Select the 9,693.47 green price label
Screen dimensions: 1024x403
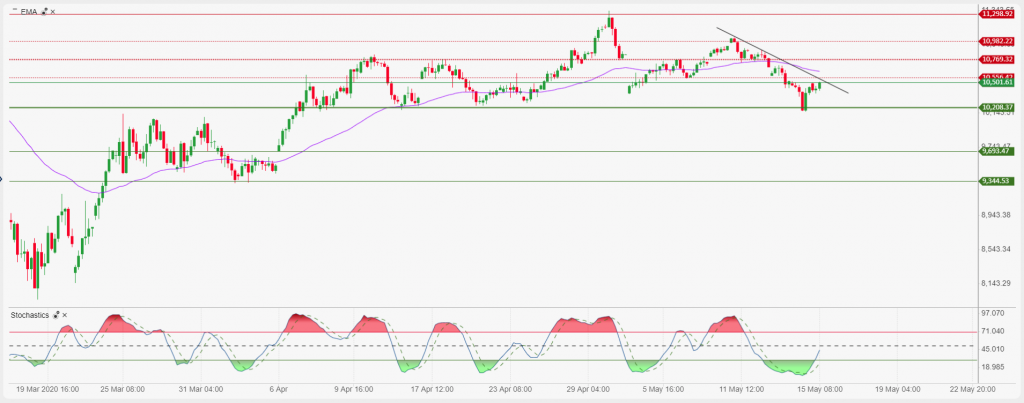998,151
